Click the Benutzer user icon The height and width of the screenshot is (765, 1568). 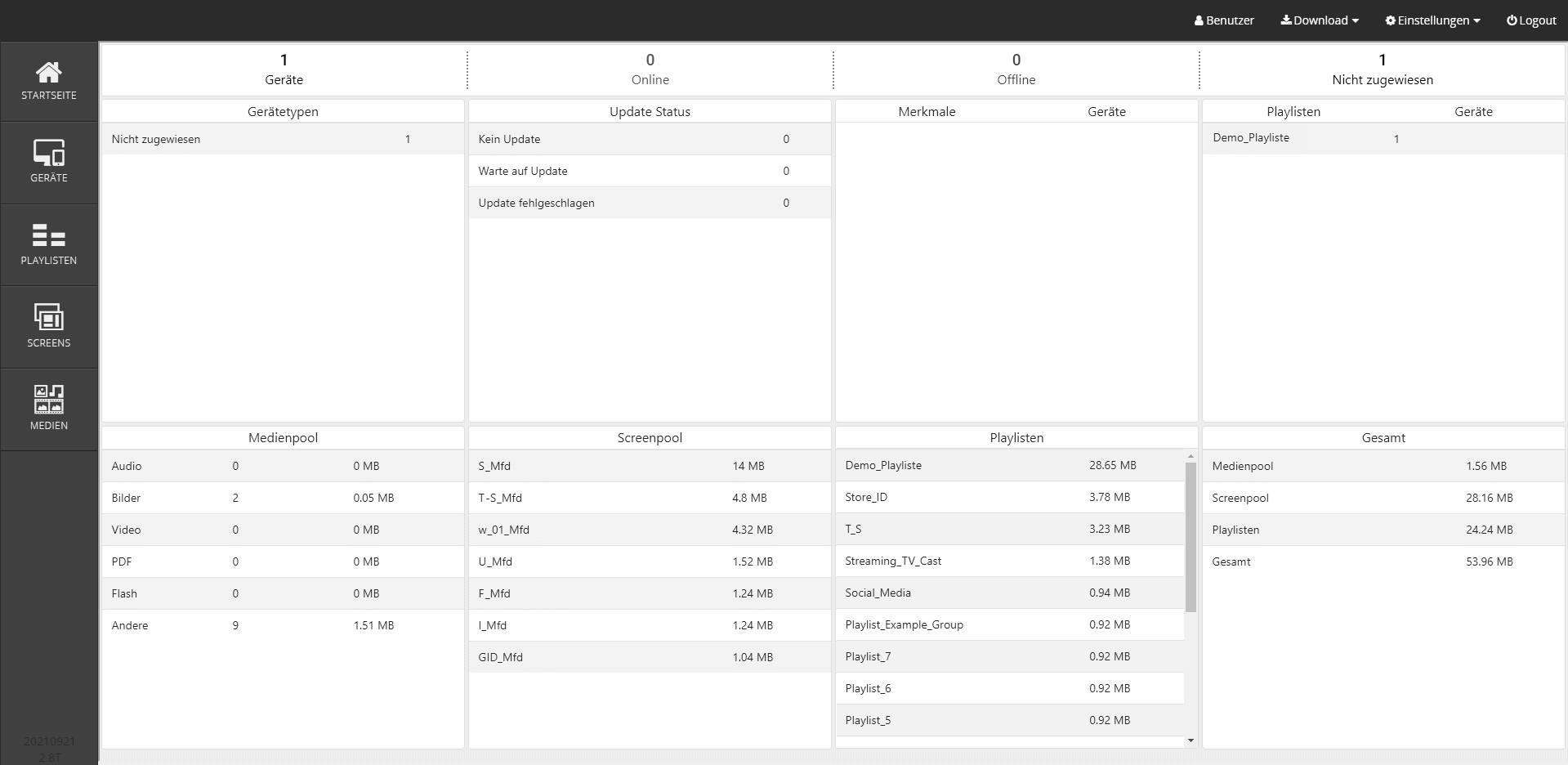tap(1199, 20)
